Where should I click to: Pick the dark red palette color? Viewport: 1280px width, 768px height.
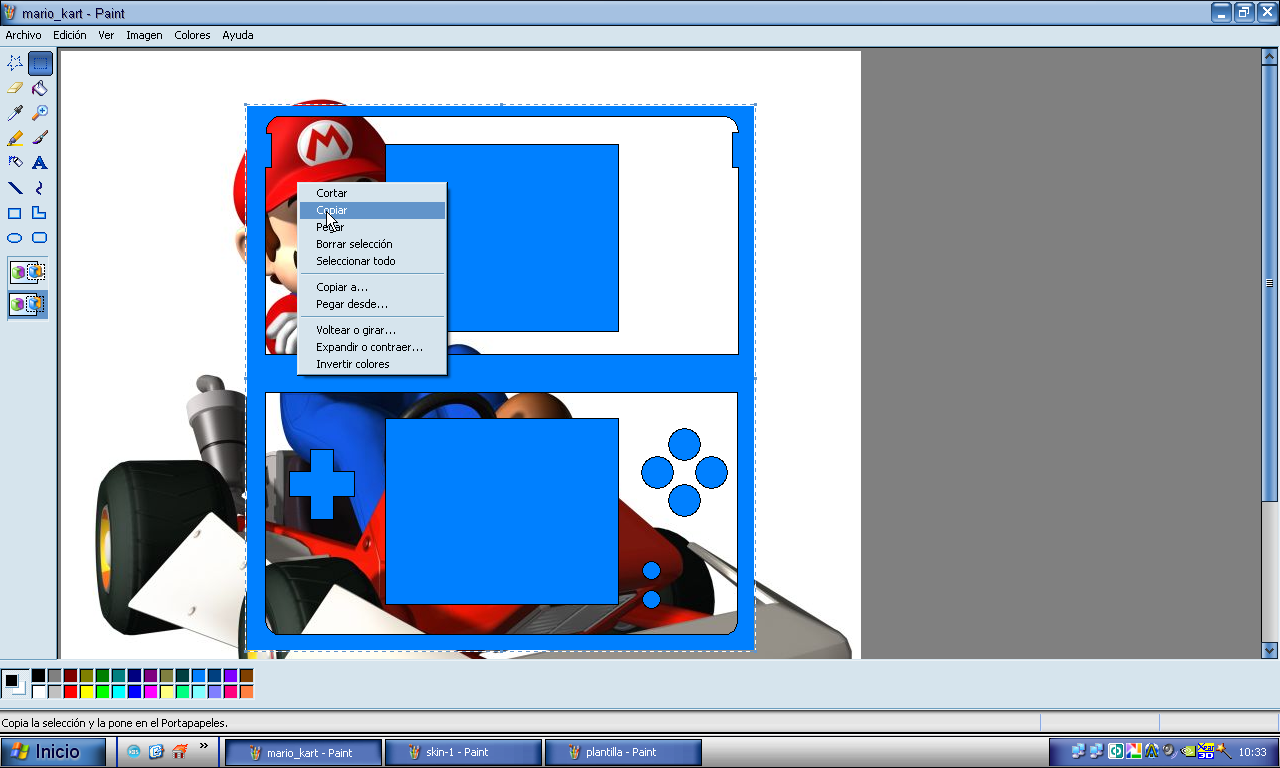click(71, 676)
